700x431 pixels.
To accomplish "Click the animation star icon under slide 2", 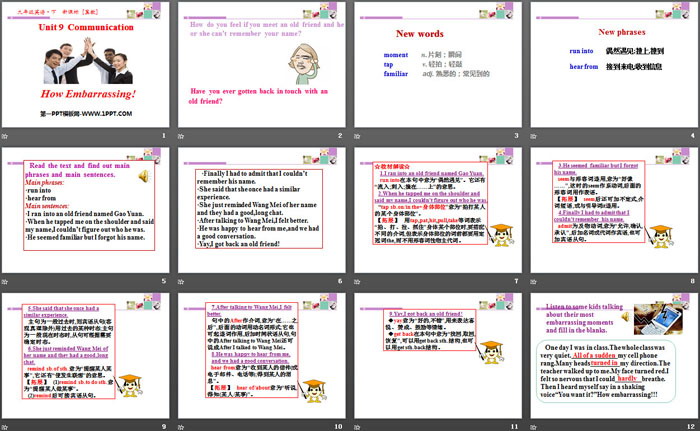I will (x=181, y=136).
